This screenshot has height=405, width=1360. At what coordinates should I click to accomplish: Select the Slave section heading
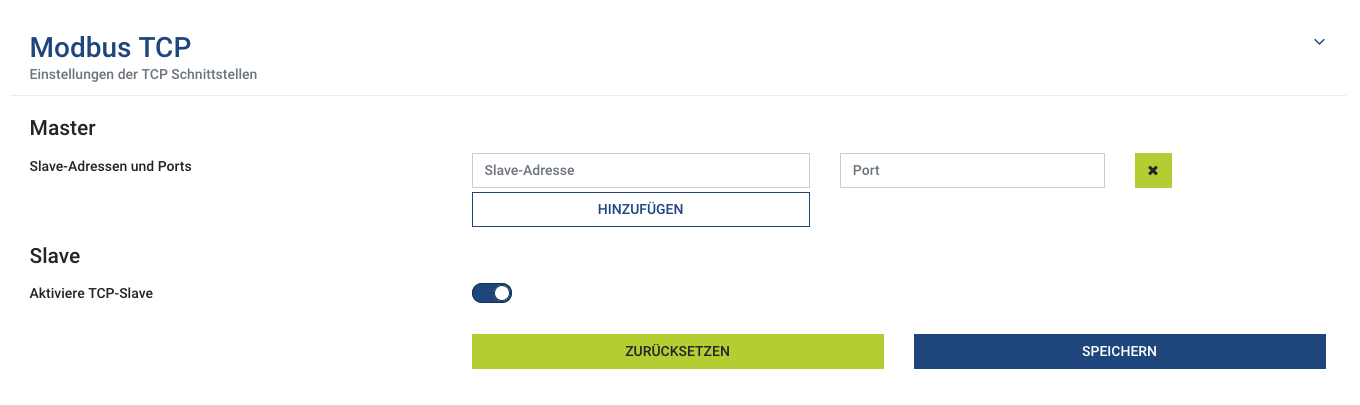tap(55, 256)
